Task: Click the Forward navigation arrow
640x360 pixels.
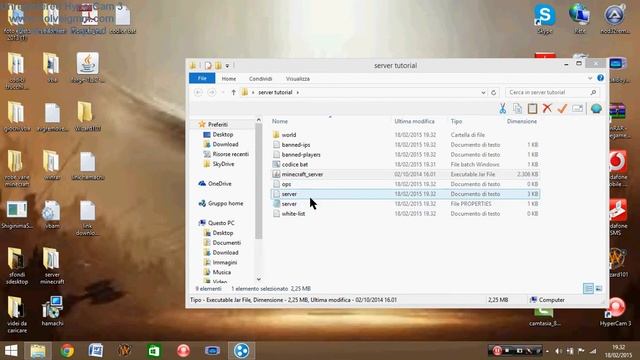Action: [211, 93]
